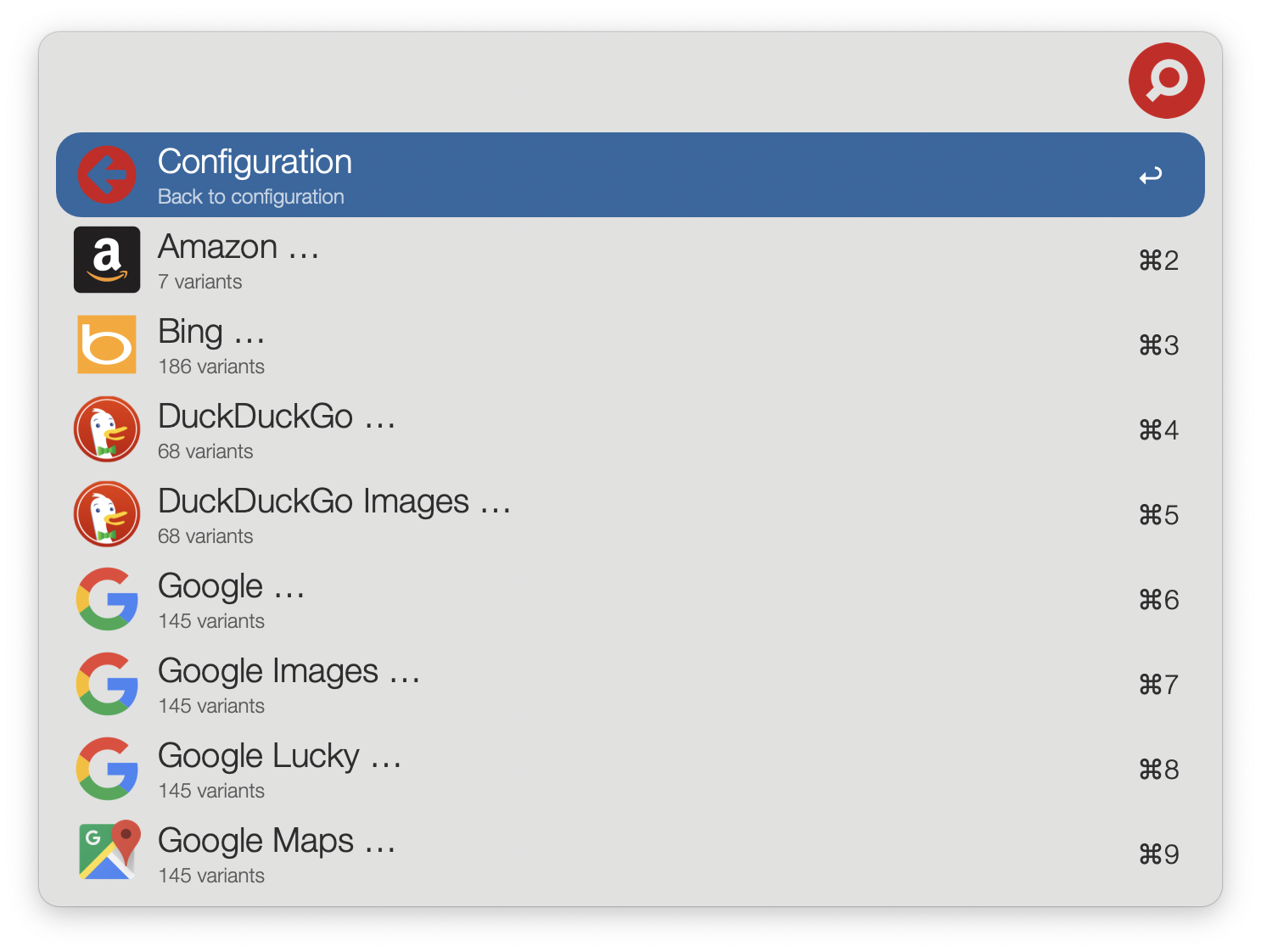The image size is (1261, 952).
Task: Click the orange Bing logo icon
Action: (x=107, y=344)
